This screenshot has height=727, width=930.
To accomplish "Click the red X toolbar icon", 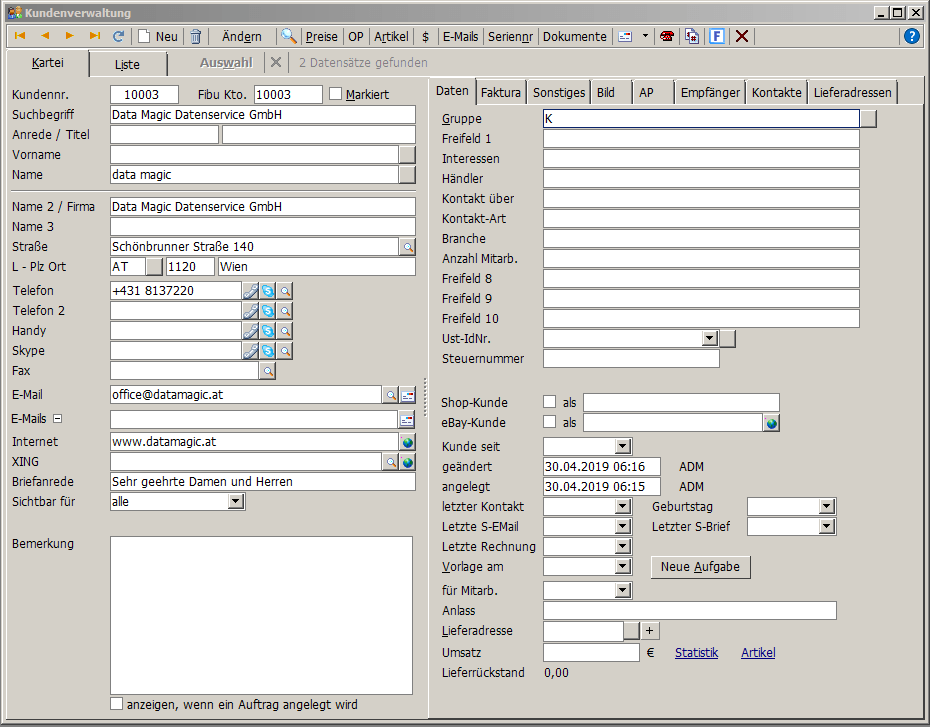I will pos(741,36).
